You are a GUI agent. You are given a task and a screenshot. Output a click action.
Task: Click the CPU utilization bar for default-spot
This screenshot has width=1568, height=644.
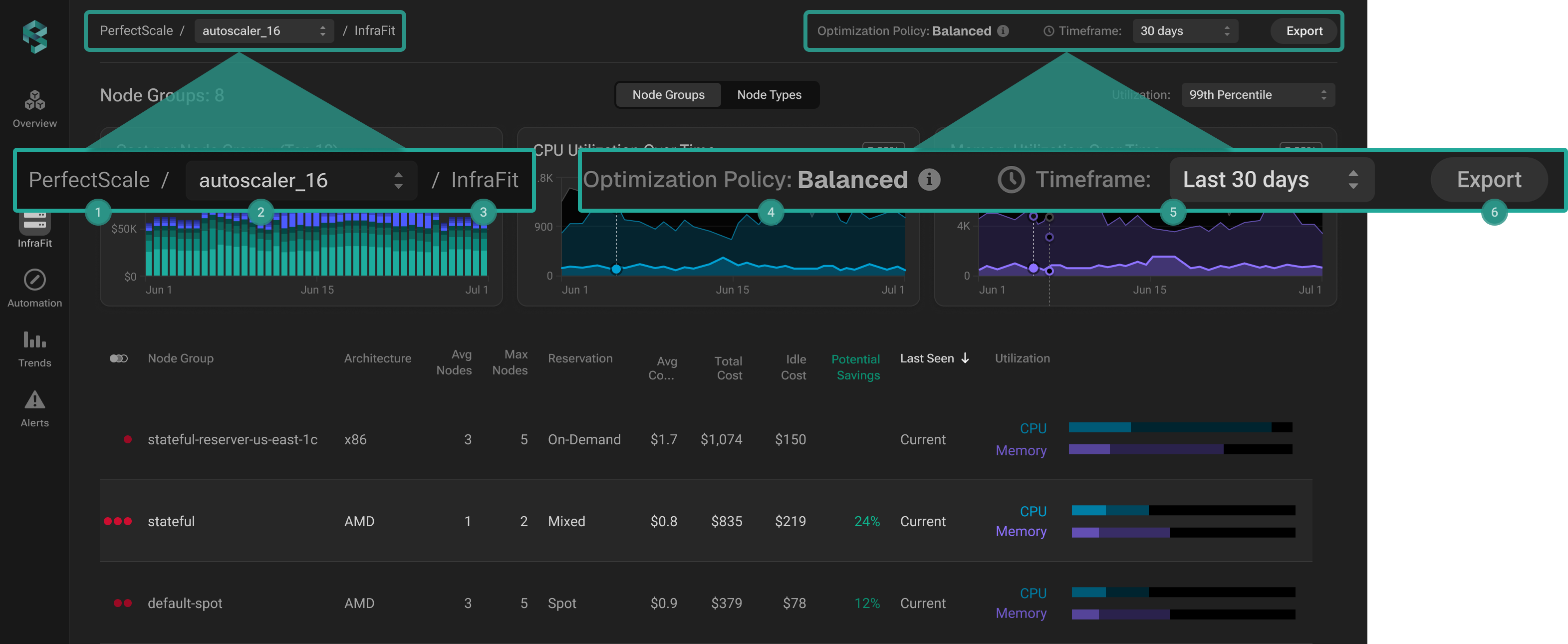(1183, 592)
